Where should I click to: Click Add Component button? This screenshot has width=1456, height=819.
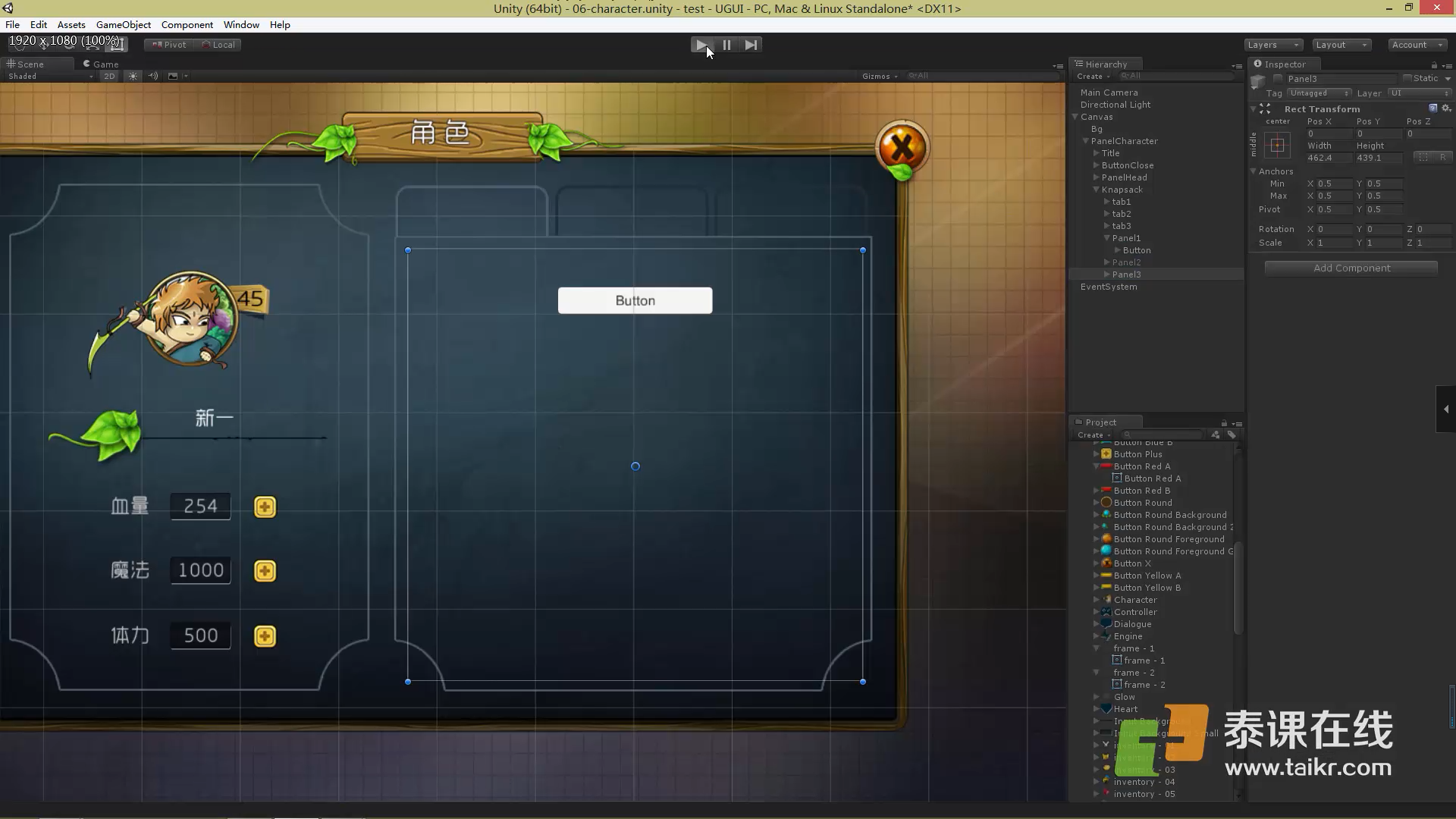[x=1351, y=268]
